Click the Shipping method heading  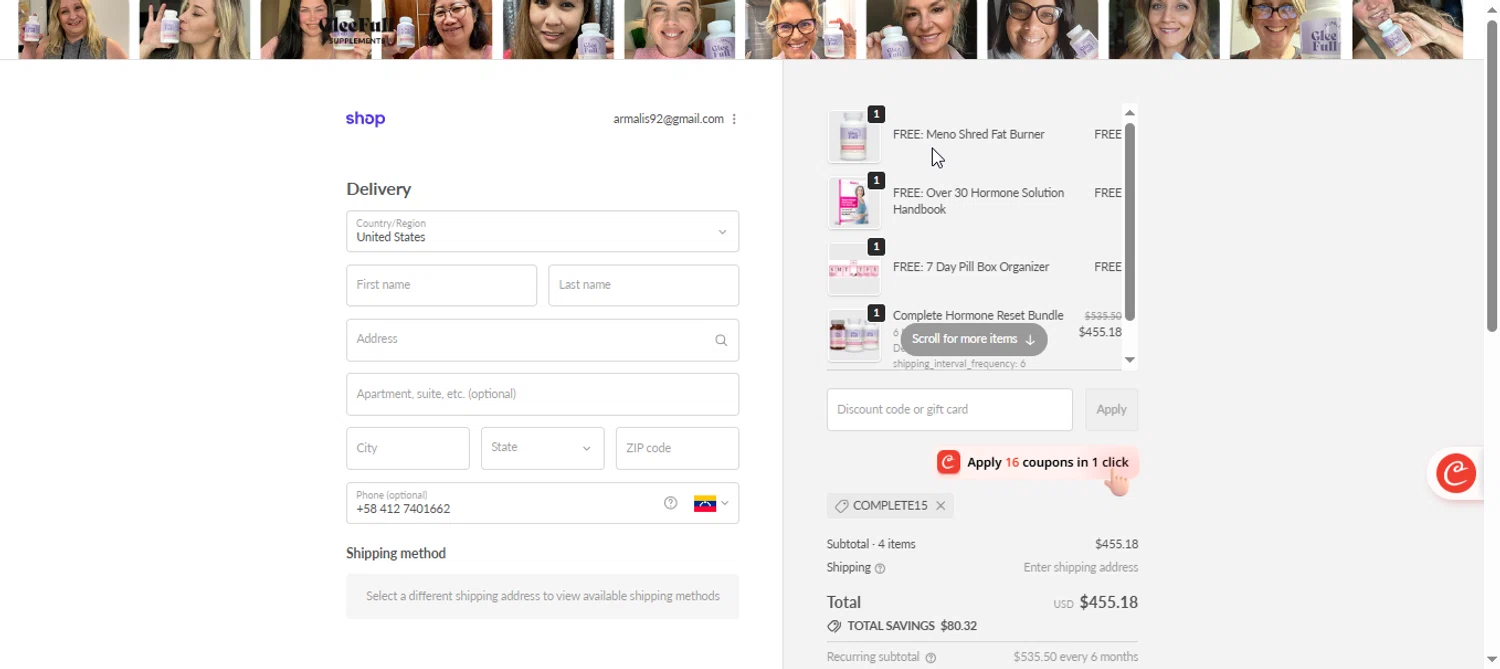(396, 553)
